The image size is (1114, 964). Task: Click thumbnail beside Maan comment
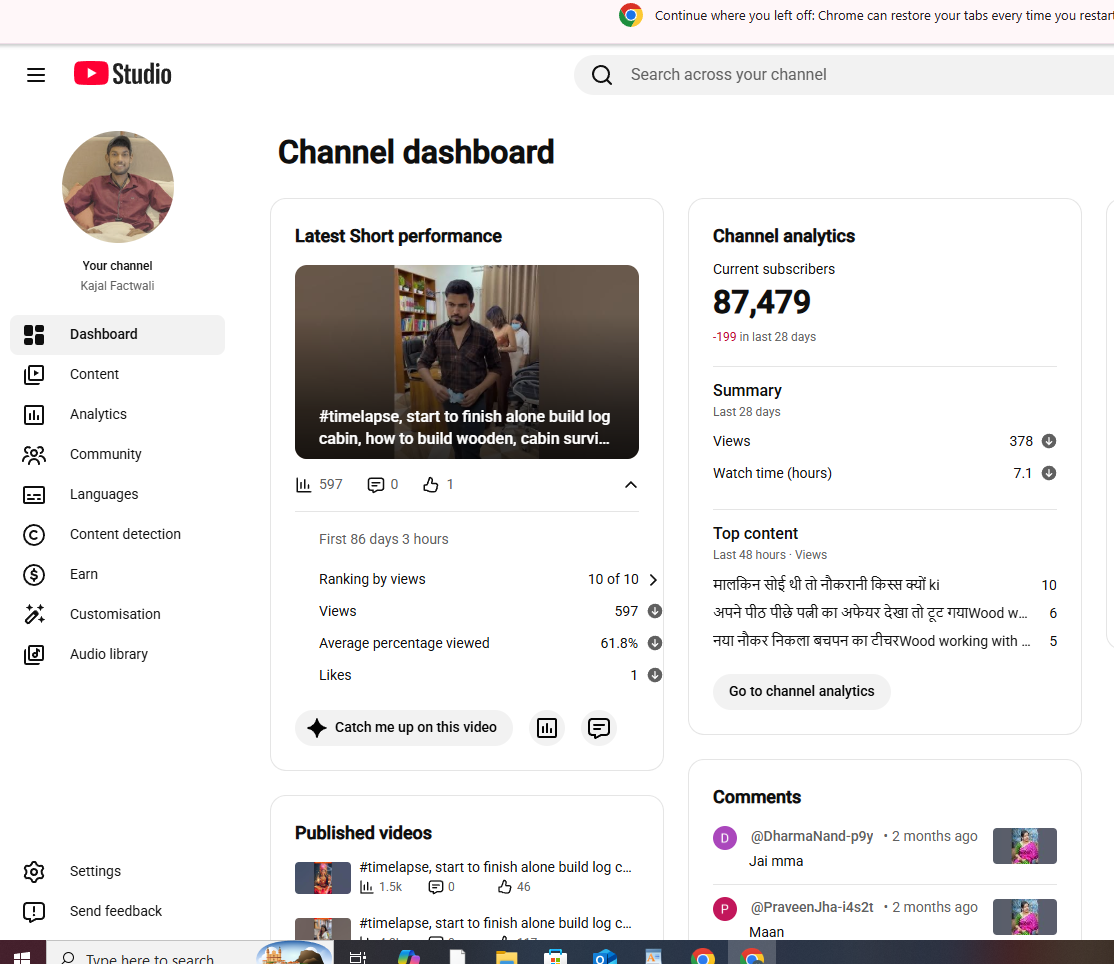tap(1024, 916)
